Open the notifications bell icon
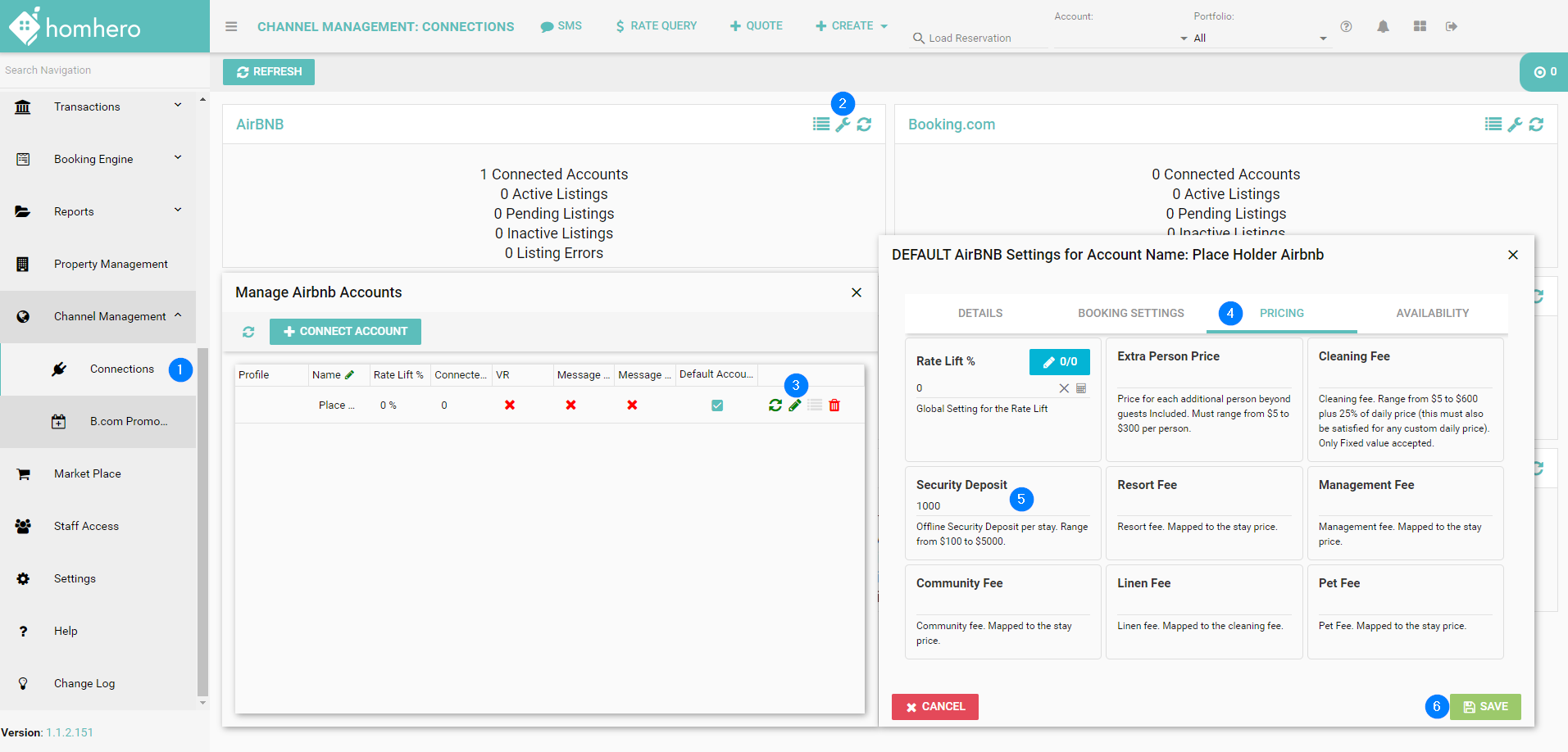Viewport: 1568px width, 752px height. coord(1383,26)
